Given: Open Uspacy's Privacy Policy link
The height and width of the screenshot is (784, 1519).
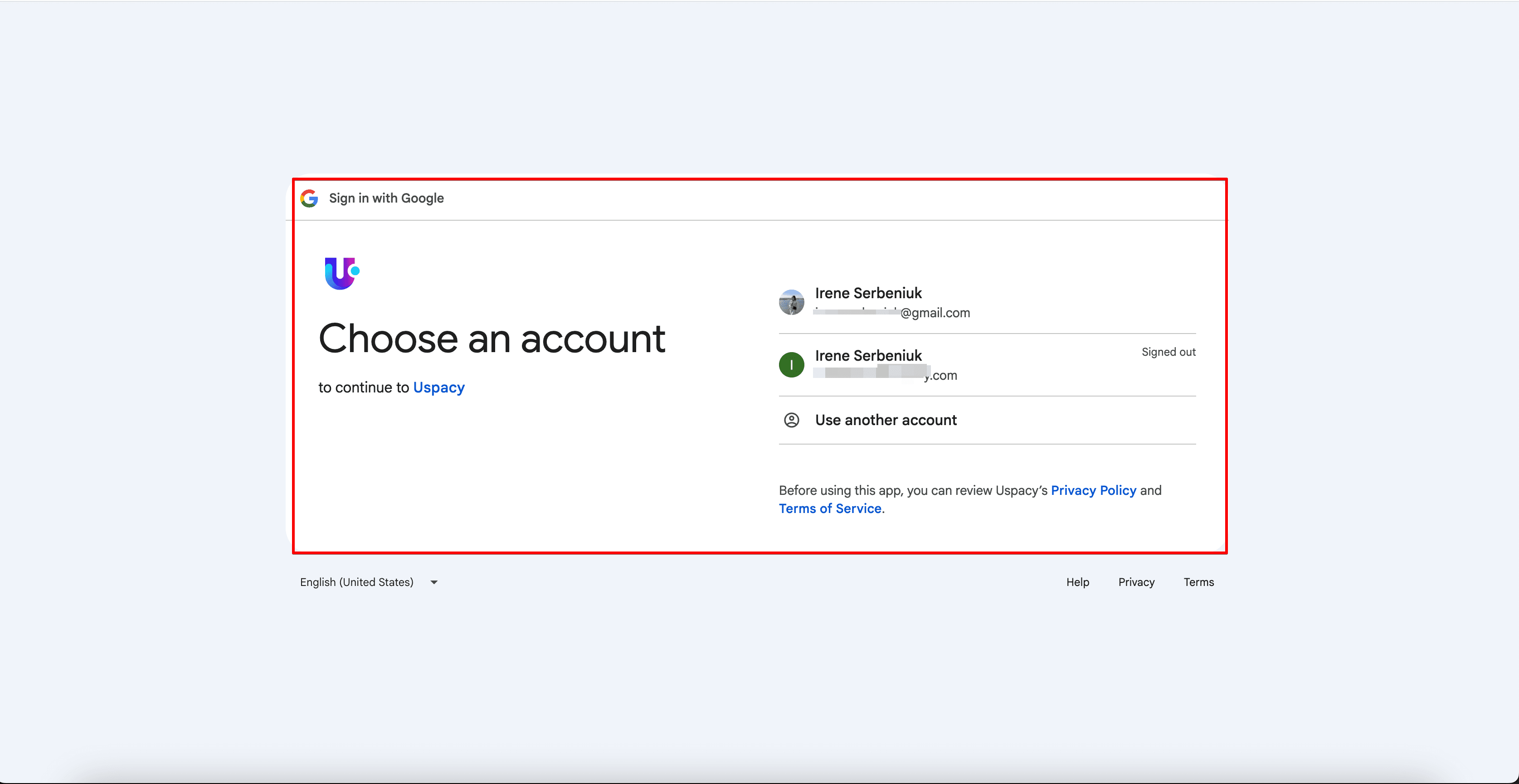Looking at the screenshot, I should click(x=1093, y=490).
